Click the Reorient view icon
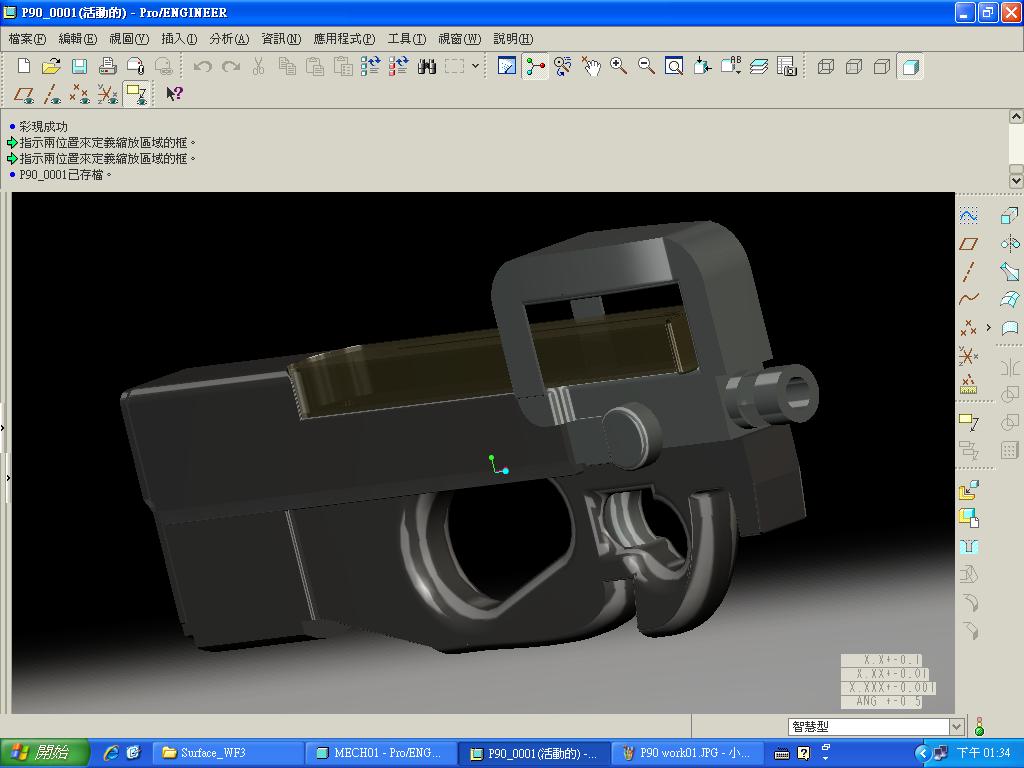 pos(702,66)
